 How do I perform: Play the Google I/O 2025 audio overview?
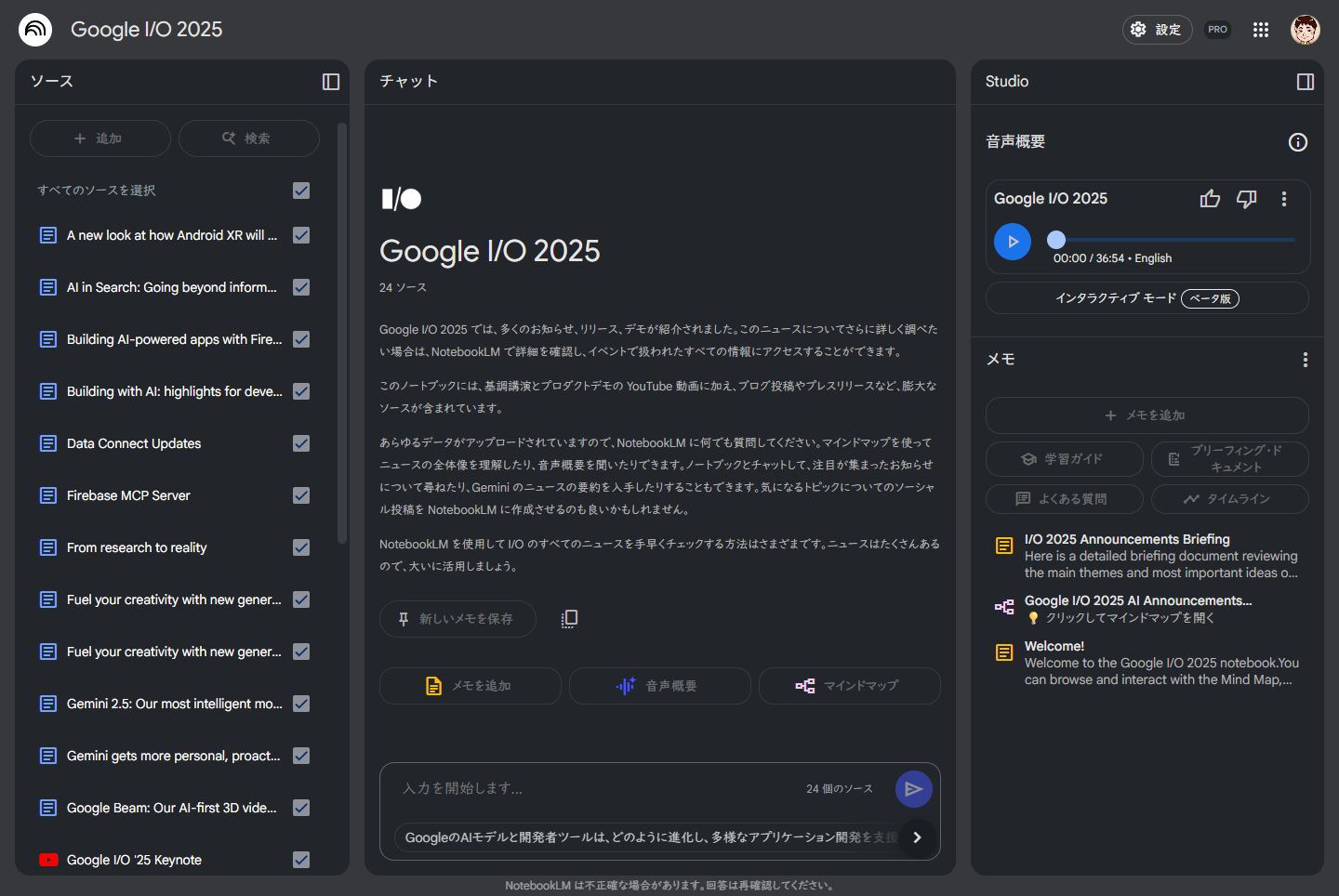[x=1013, y=242]
